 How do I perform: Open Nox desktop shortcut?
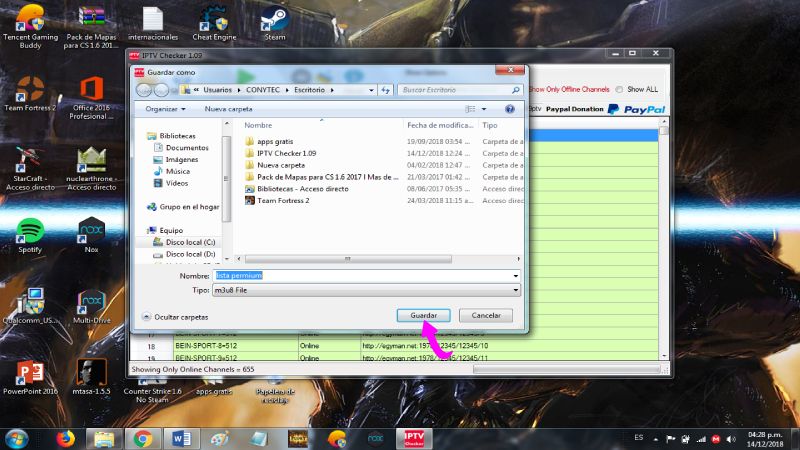click(91, 236)
